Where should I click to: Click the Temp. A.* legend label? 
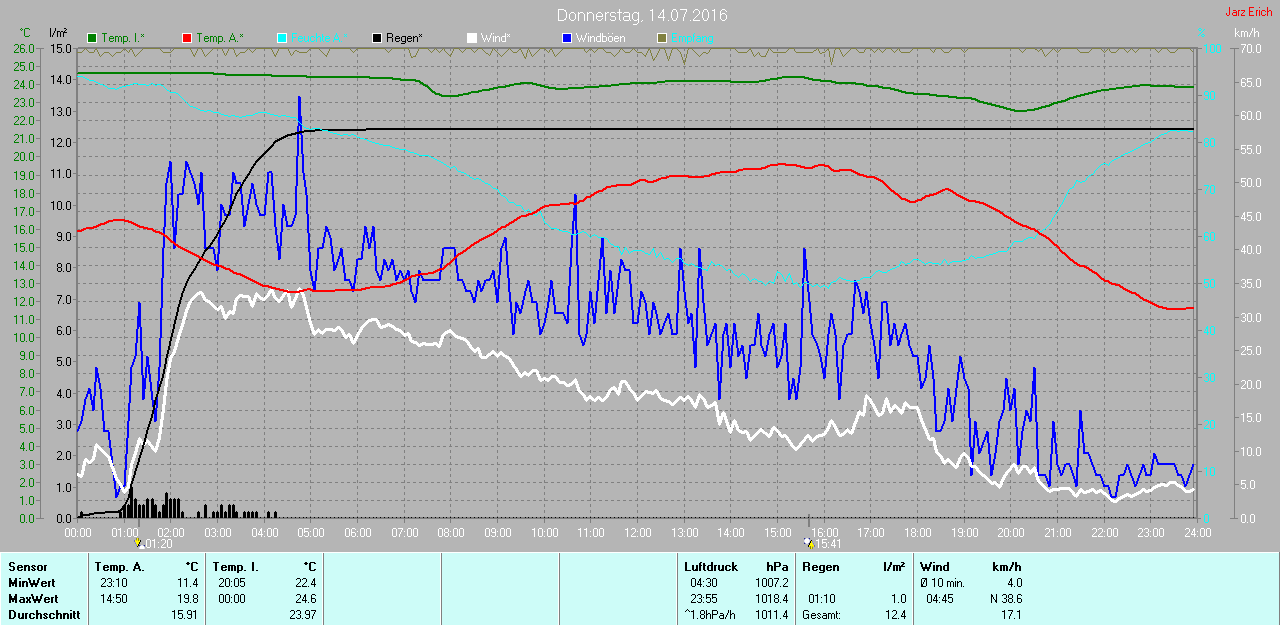220,38
